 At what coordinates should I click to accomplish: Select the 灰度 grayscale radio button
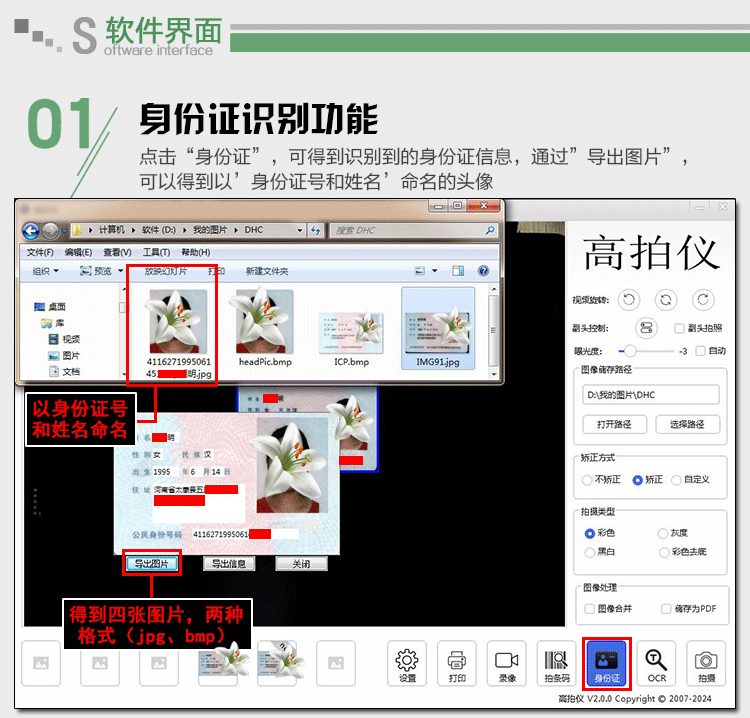[664, 533]
